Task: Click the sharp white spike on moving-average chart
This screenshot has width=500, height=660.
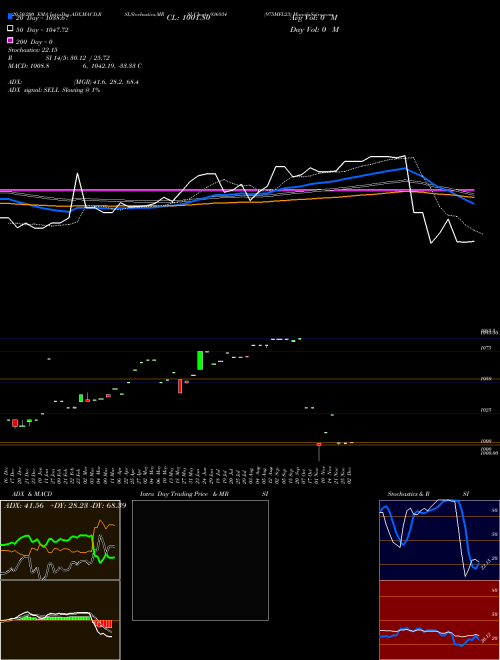Action: point(77,189)
